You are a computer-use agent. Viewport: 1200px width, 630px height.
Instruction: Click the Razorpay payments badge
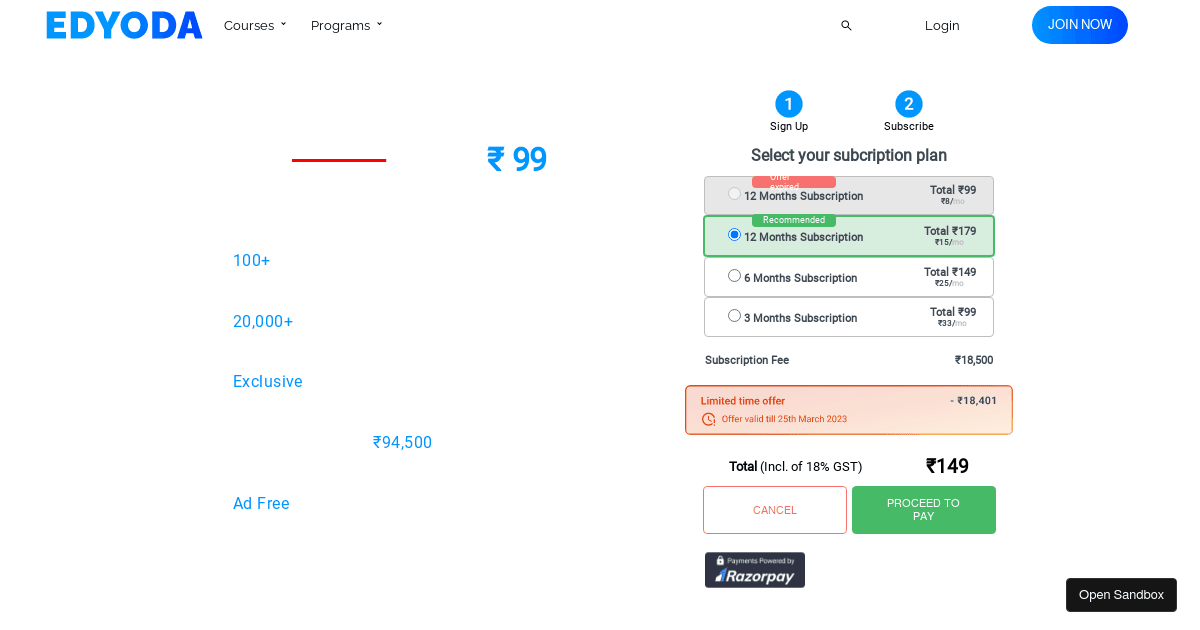754,570
